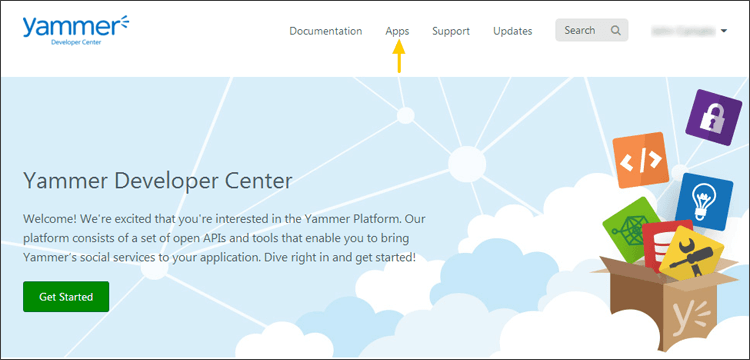Click the search magnifier icon
Viewport: 750px width, 360px height.
pos(616,31)
